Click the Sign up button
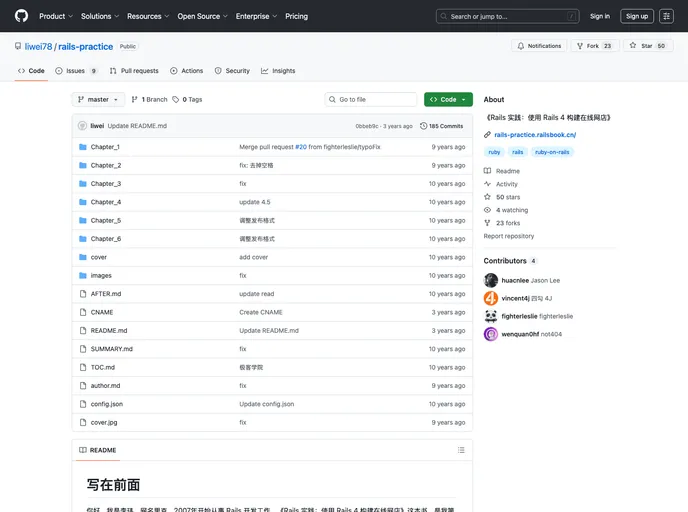The image size is (688, 512). [637, 16]
